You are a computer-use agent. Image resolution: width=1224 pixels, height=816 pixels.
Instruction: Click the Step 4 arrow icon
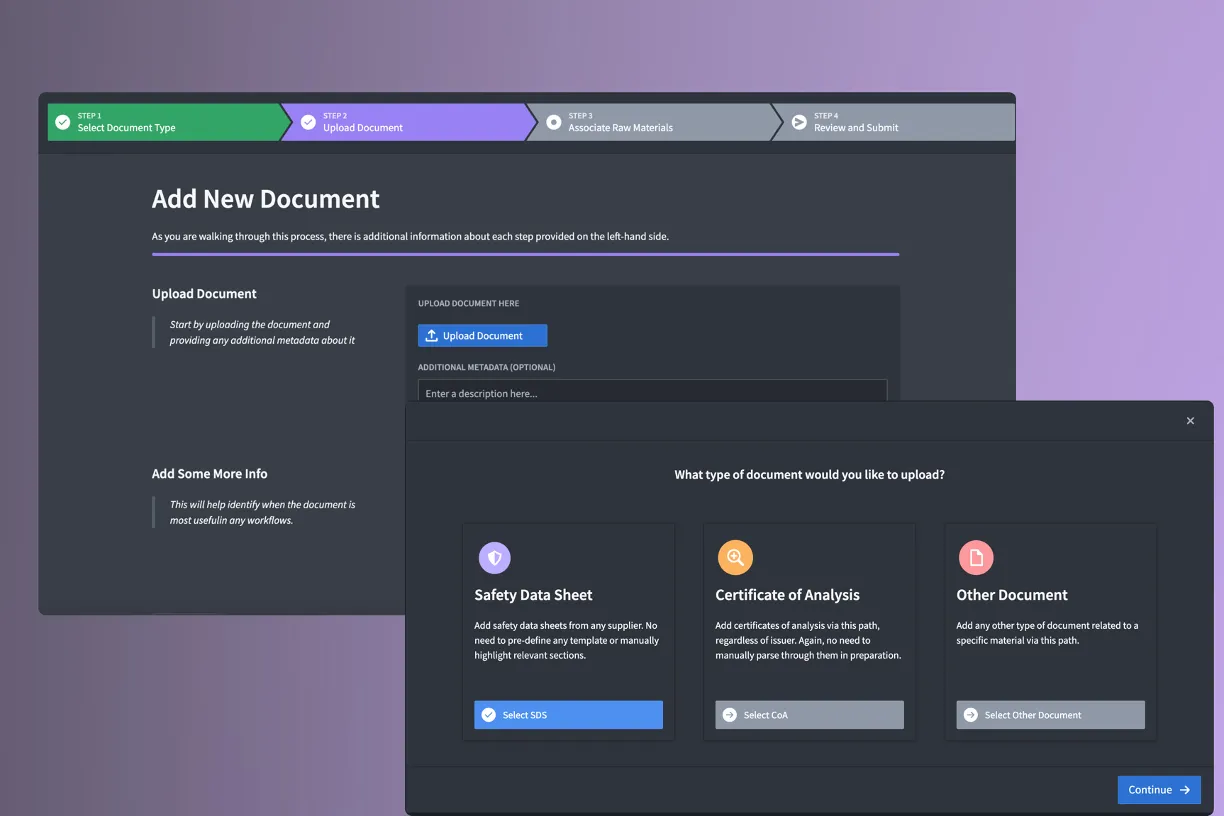coord(799,122)
